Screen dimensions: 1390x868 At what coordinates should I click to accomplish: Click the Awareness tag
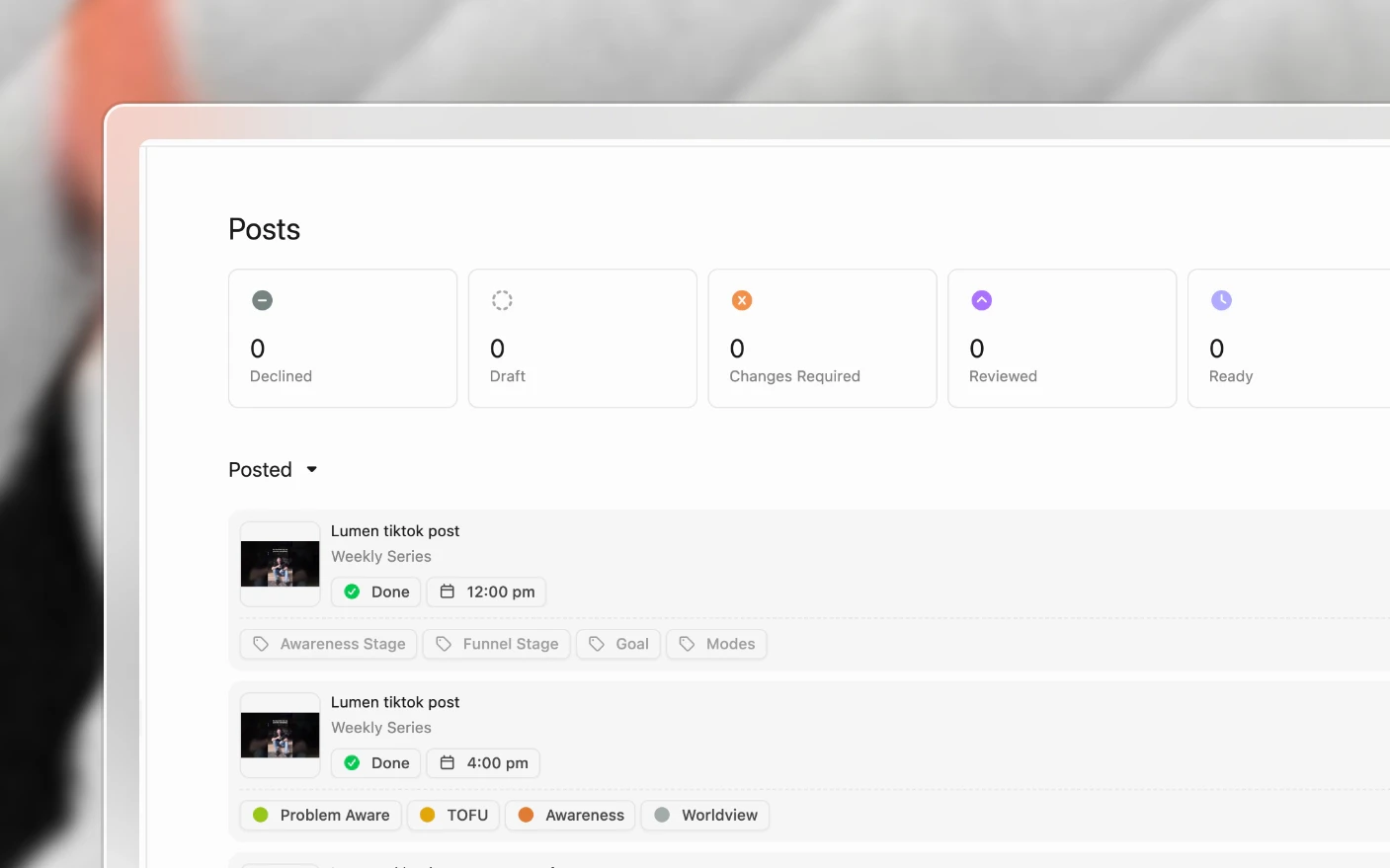(x=570, y=815)
